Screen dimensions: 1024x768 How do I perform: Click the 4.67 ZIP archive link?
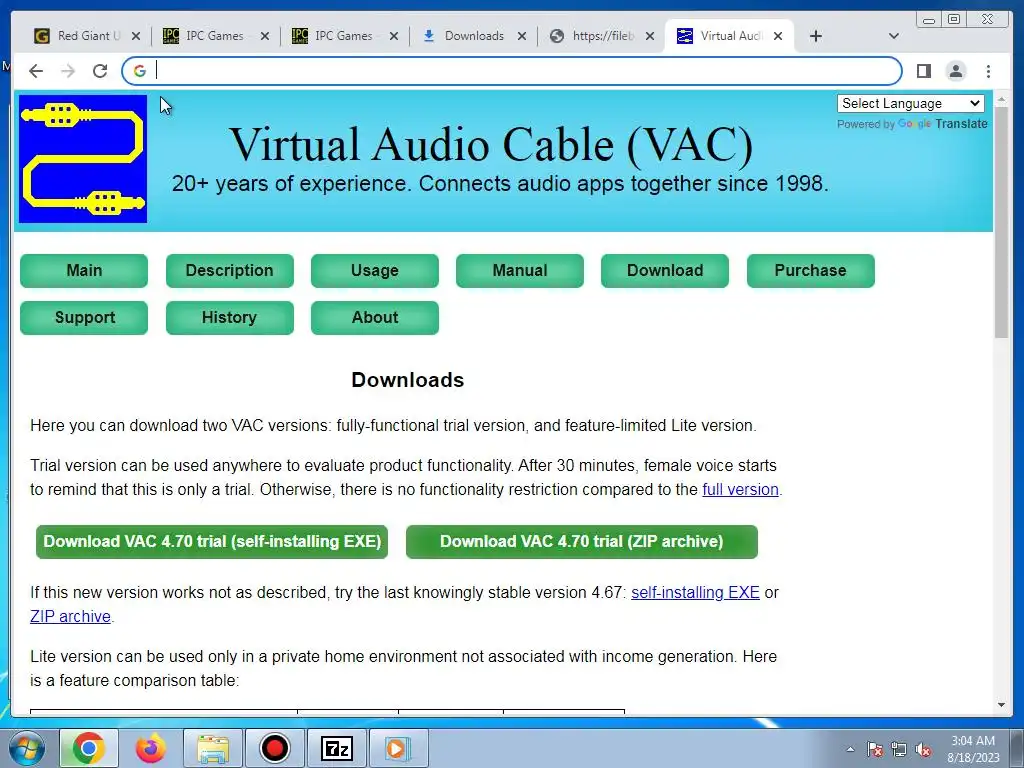(x=70, y=616)
